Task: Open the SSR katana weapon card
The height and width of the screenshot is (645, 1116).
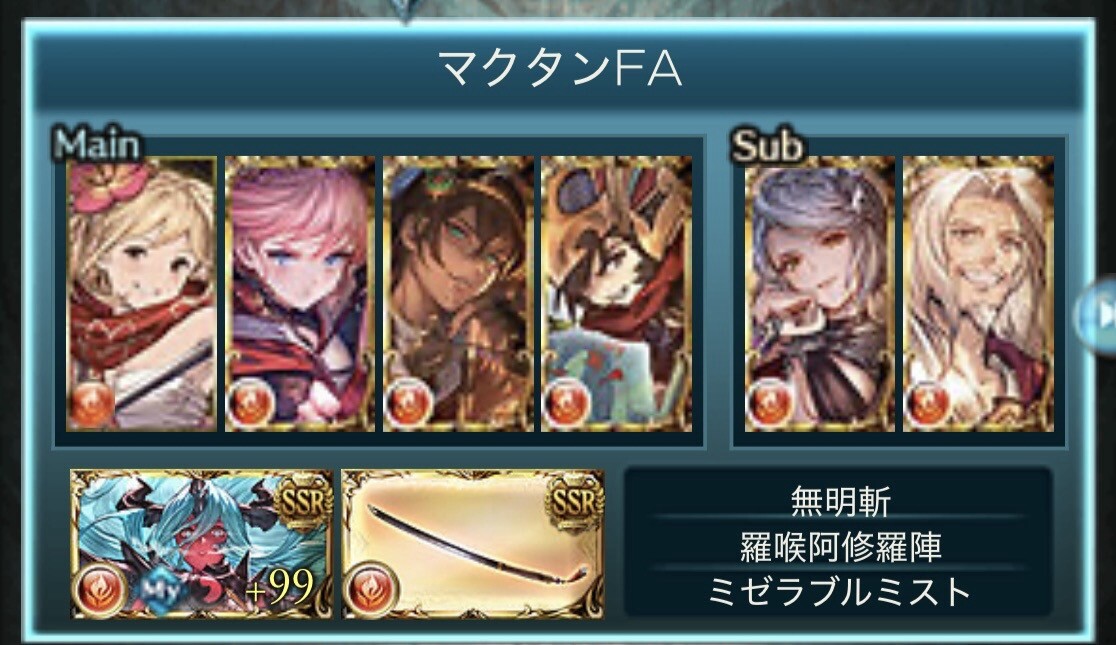Action: [473, 544]
